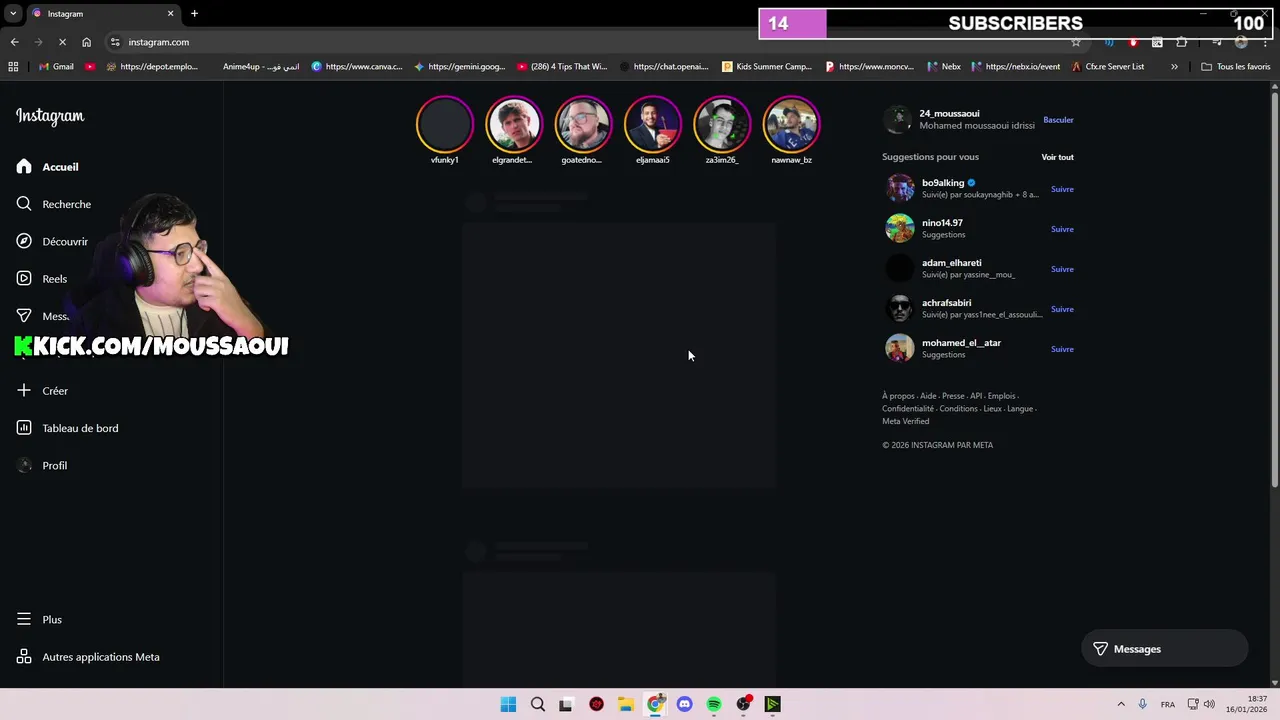The image size is (1280, 720).
Task: View site information icon
Action: [x=115, y=42]
